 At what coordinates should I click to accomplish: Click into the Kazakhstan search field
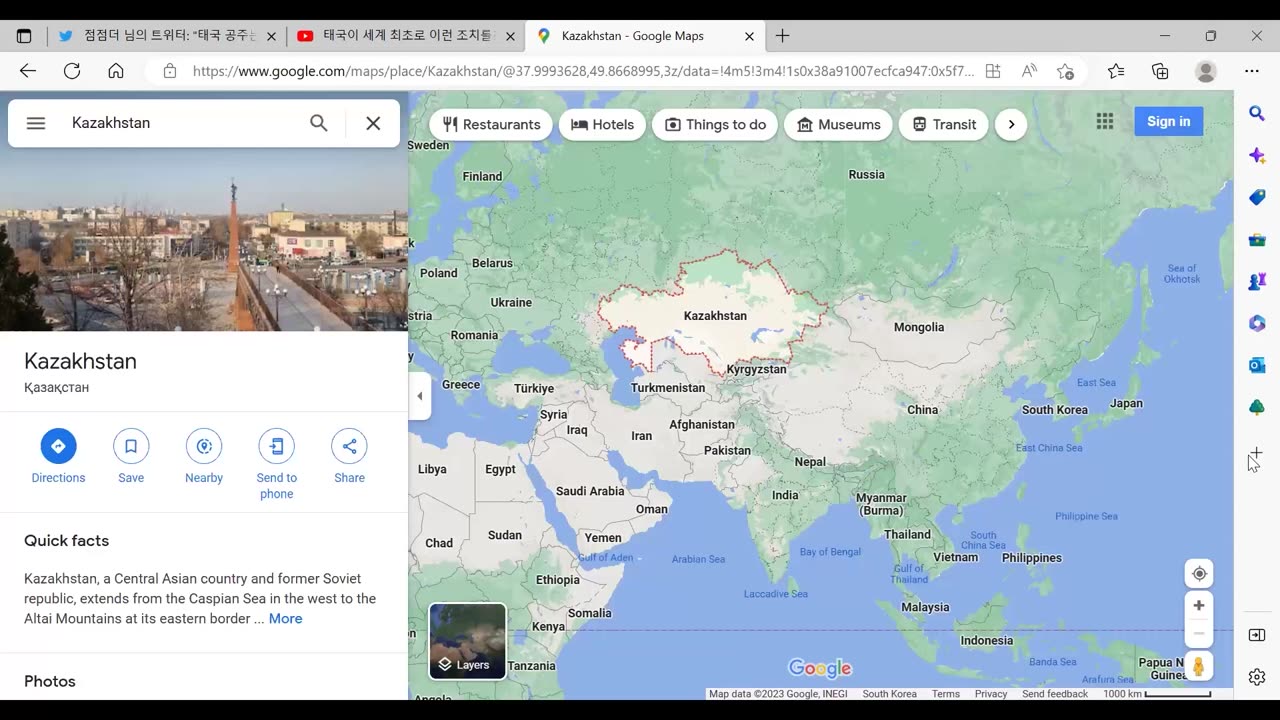[x=180, y=123]
